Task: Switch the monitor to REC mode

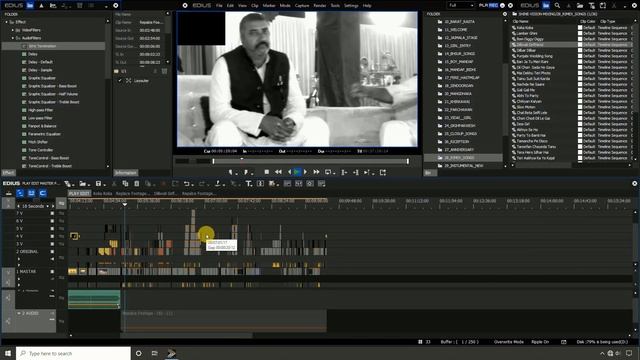Action: 493,5
